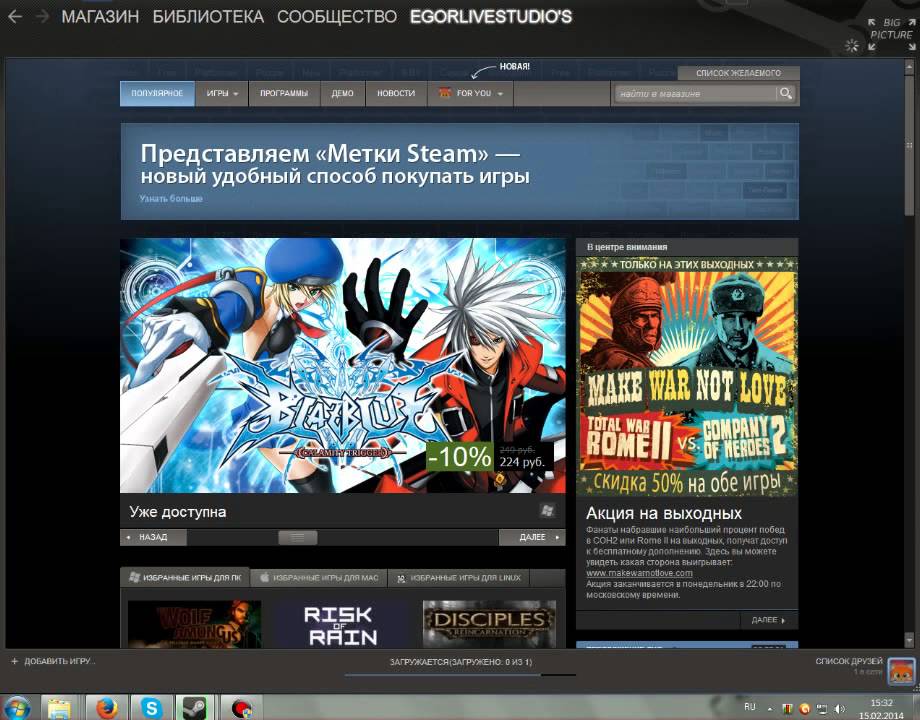Open the Windows Start menu
The width and height of the screenshot is (920, 720).
16,708
